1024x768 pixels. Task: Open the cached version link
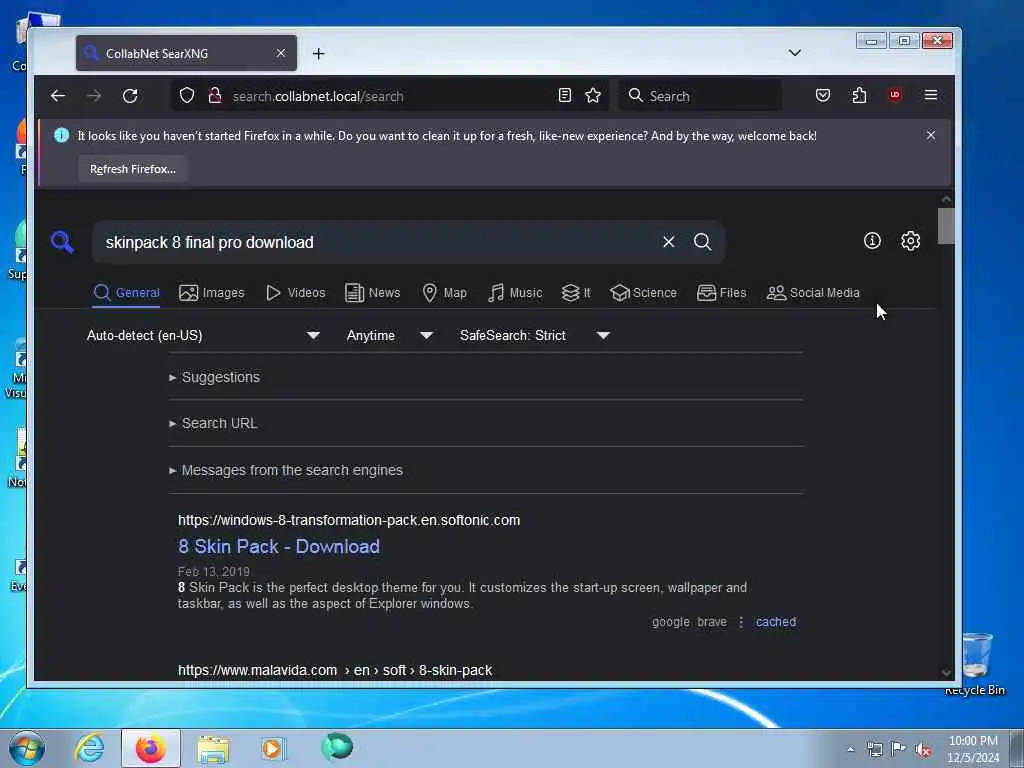[x=776, y=622]
